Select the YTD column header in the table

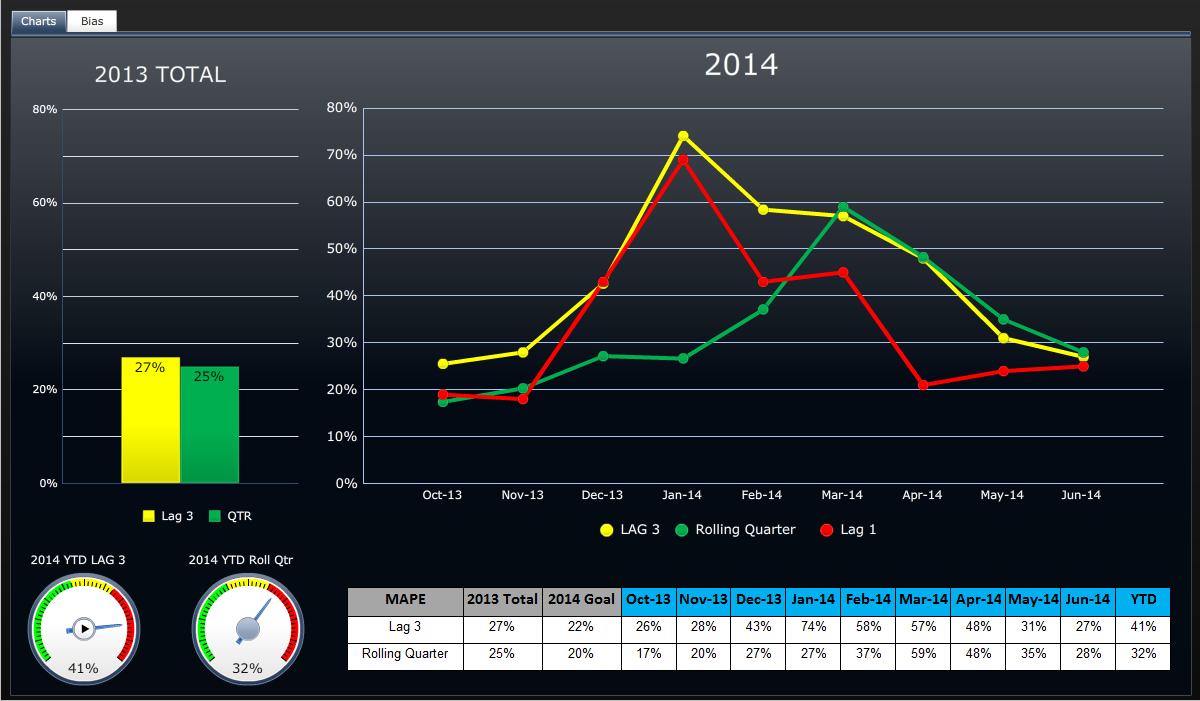tap(1143, 601)
